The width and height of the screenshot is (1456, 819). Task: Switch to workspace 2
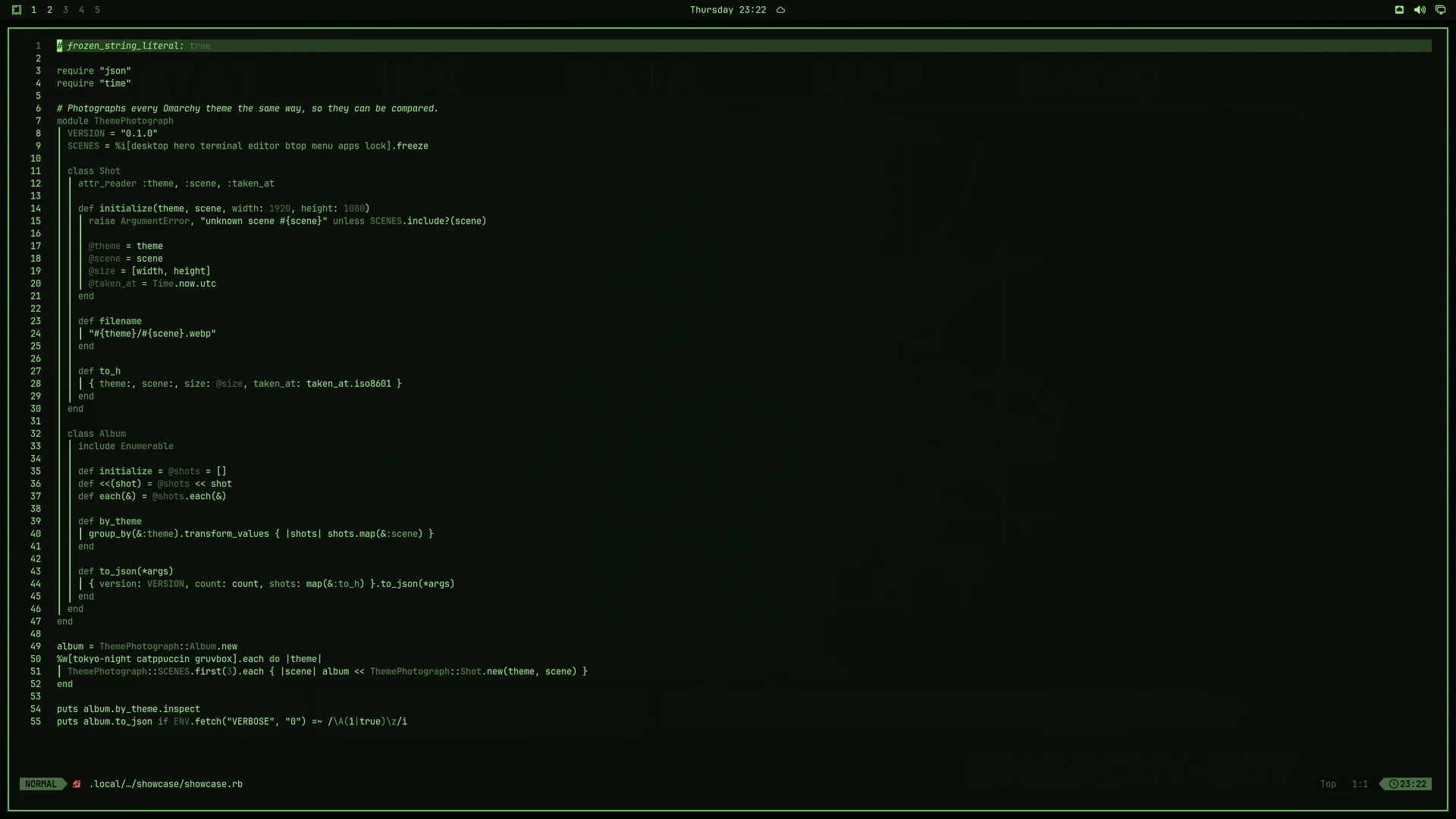pyautogui.click(x=49, y=10)
